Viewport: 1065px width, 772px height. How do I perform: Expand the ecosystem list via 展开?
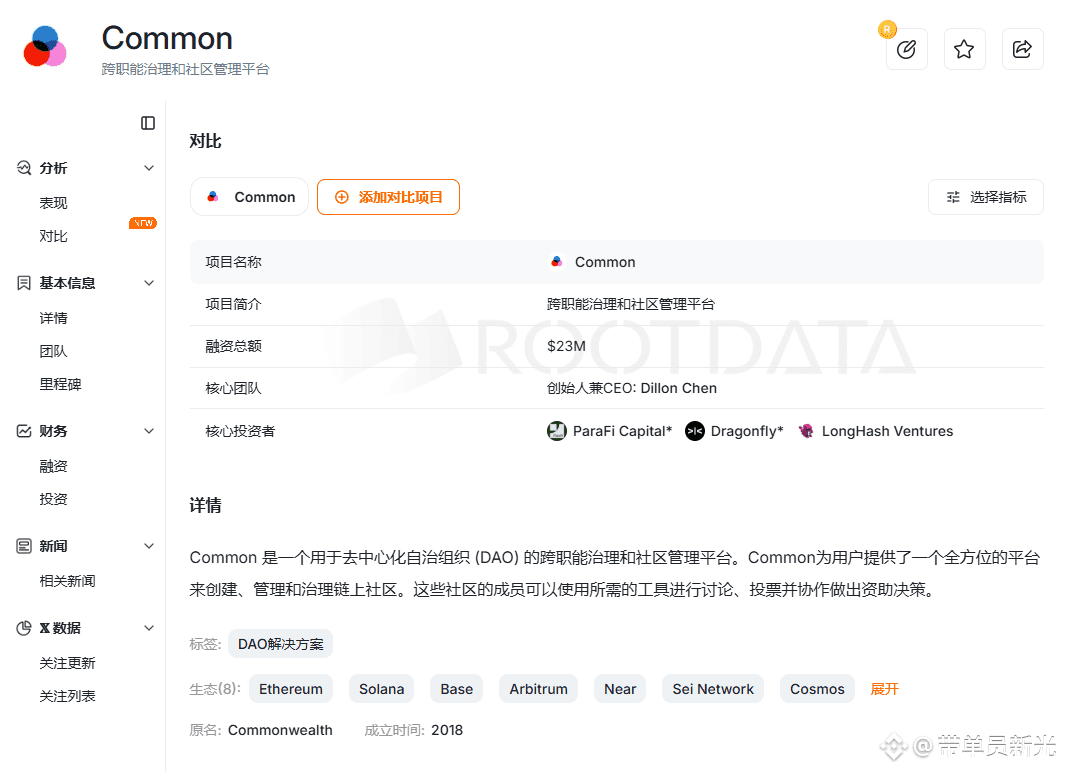[x=884, y=689]
